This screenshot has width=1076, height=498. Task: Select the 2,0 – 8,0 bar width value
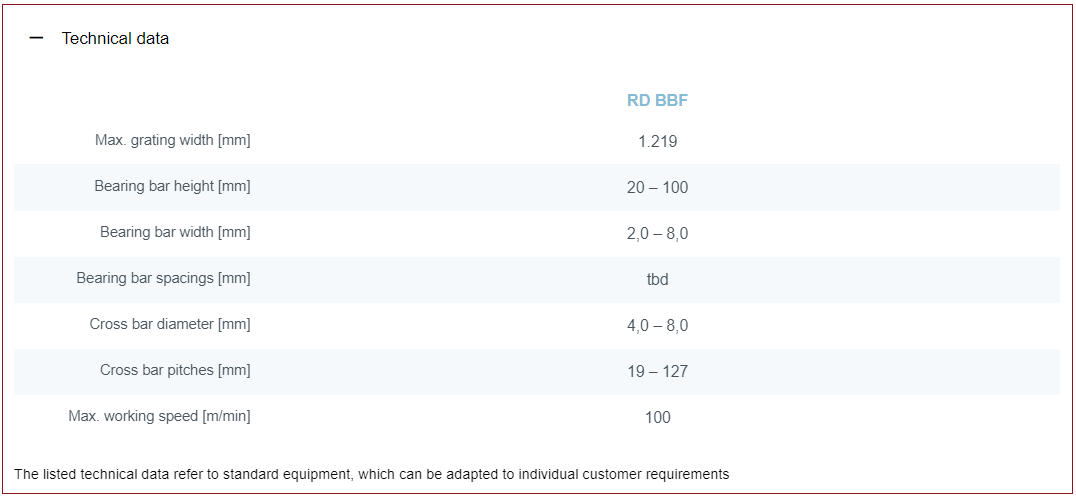pos(657,233)
